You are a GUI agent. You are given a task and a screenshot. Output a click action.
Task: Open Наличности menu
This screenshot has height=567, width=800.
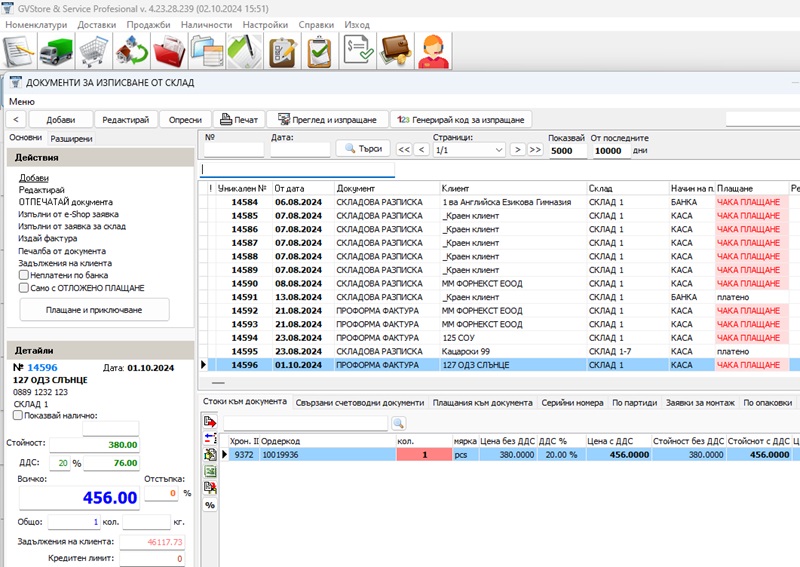pyautogui.click(x=206, y=24)
